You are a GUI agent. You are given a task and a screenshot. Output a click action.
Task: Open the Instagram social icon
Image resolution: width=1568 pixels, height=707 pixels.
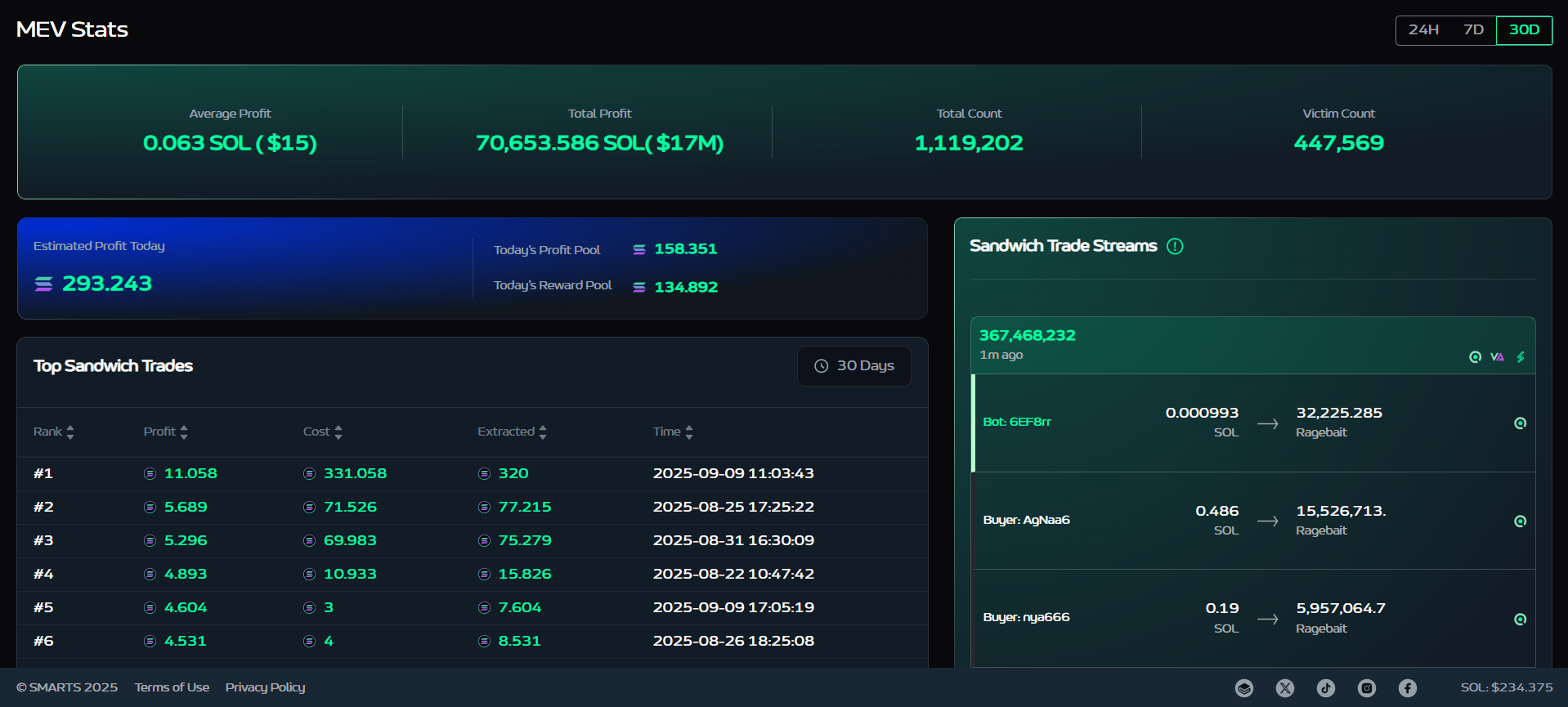1367,688
